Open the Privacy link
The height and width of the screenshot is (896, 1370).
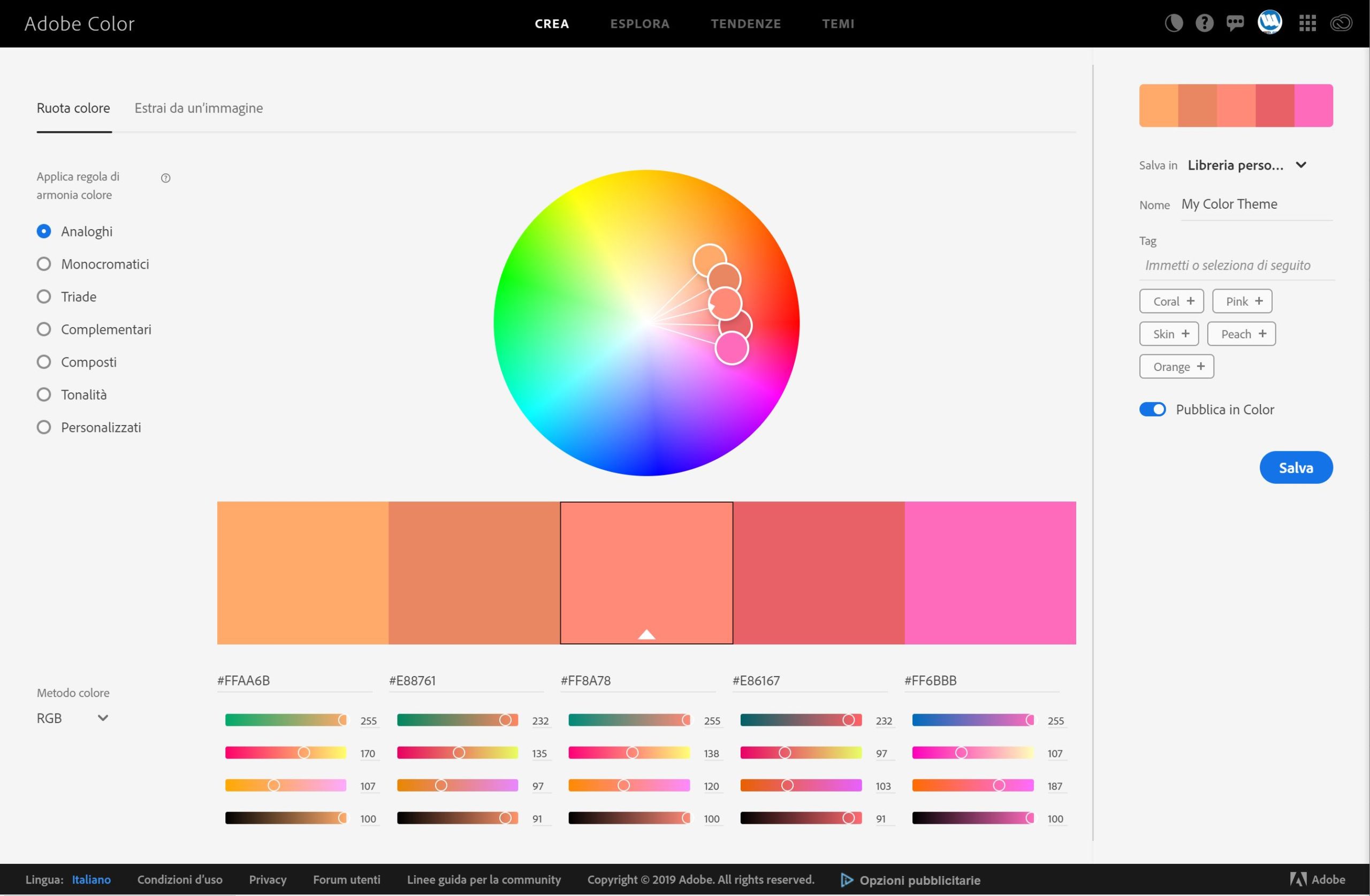tap(268, 879)
